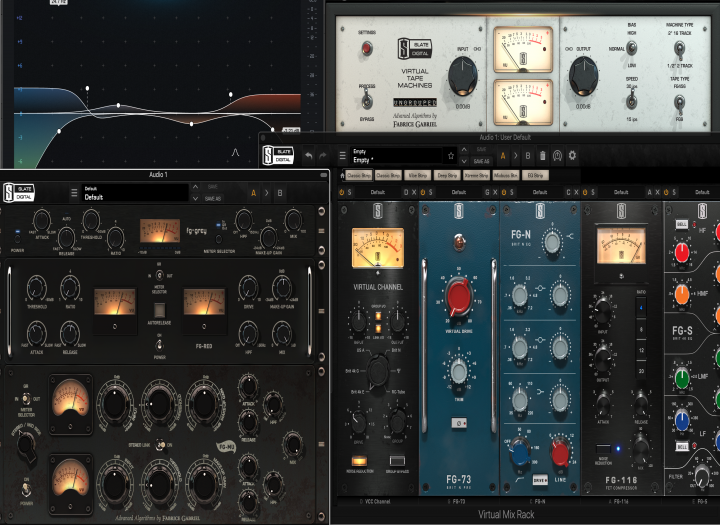720x525 pixels.
Task: Click the FG-N blue high-pass knob
Action: 520,451
